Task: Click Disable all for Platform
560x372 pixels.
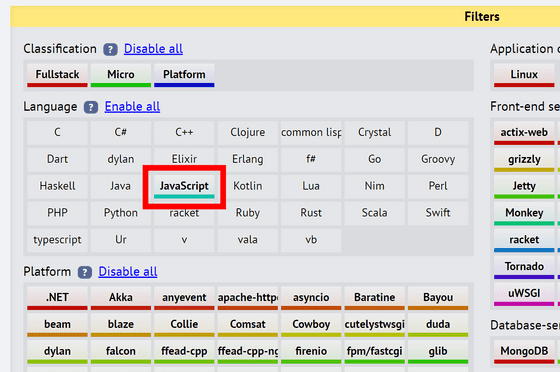Action: 128,272
